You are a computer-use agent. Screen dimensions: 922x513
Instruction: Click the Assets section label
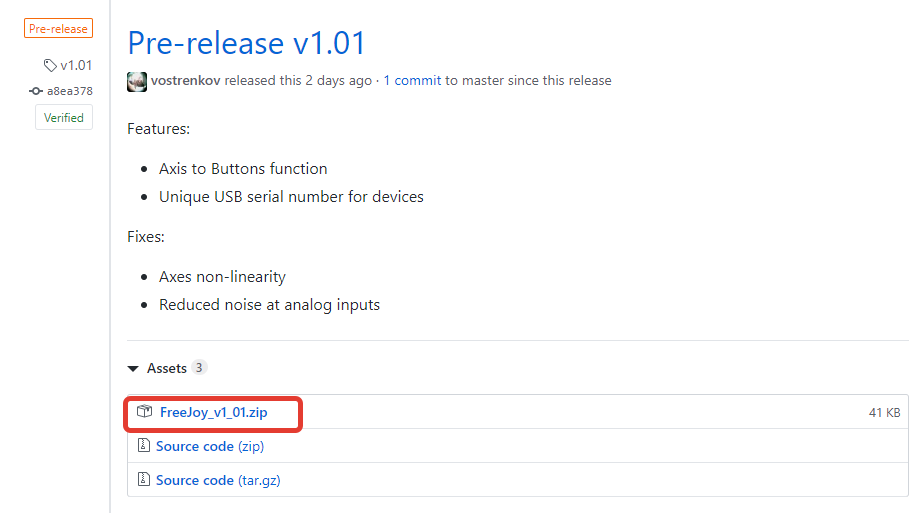[x=167, y=368]
